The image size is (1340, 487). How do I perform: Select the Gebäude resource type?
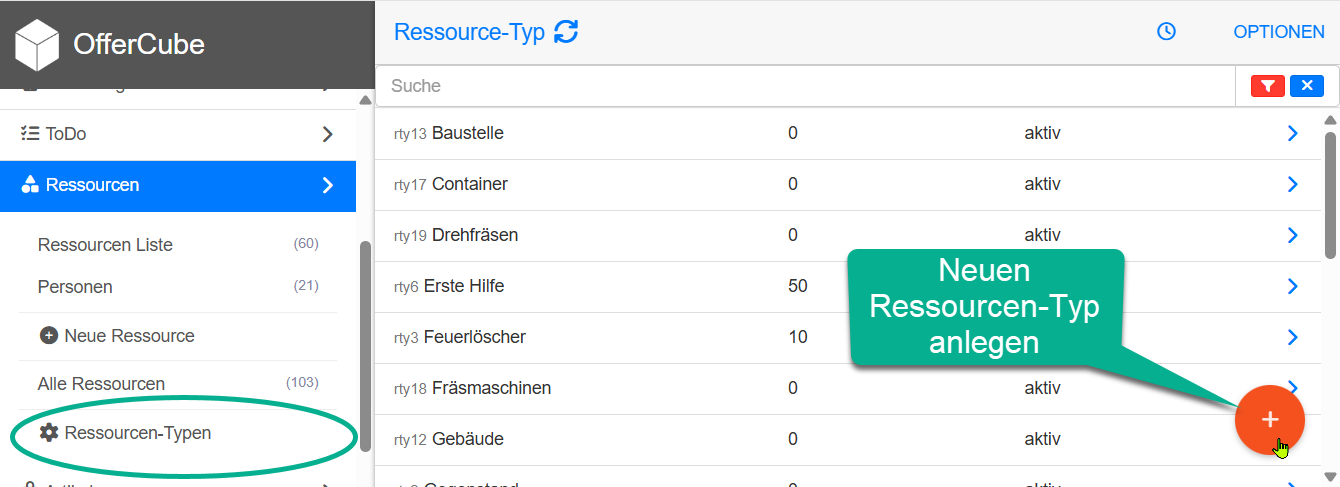(468, 439)
